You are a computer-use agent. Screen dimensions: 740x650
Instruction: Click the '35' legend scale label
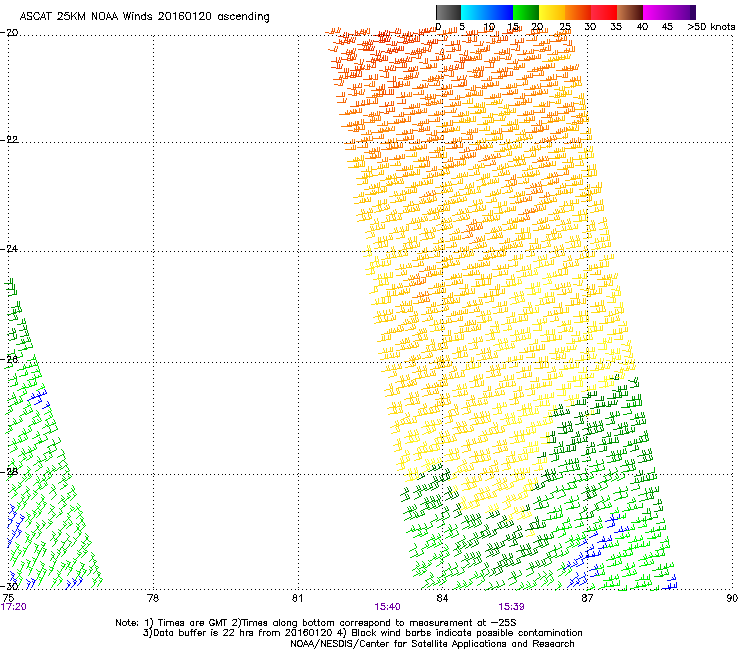[x=616, y=27]
